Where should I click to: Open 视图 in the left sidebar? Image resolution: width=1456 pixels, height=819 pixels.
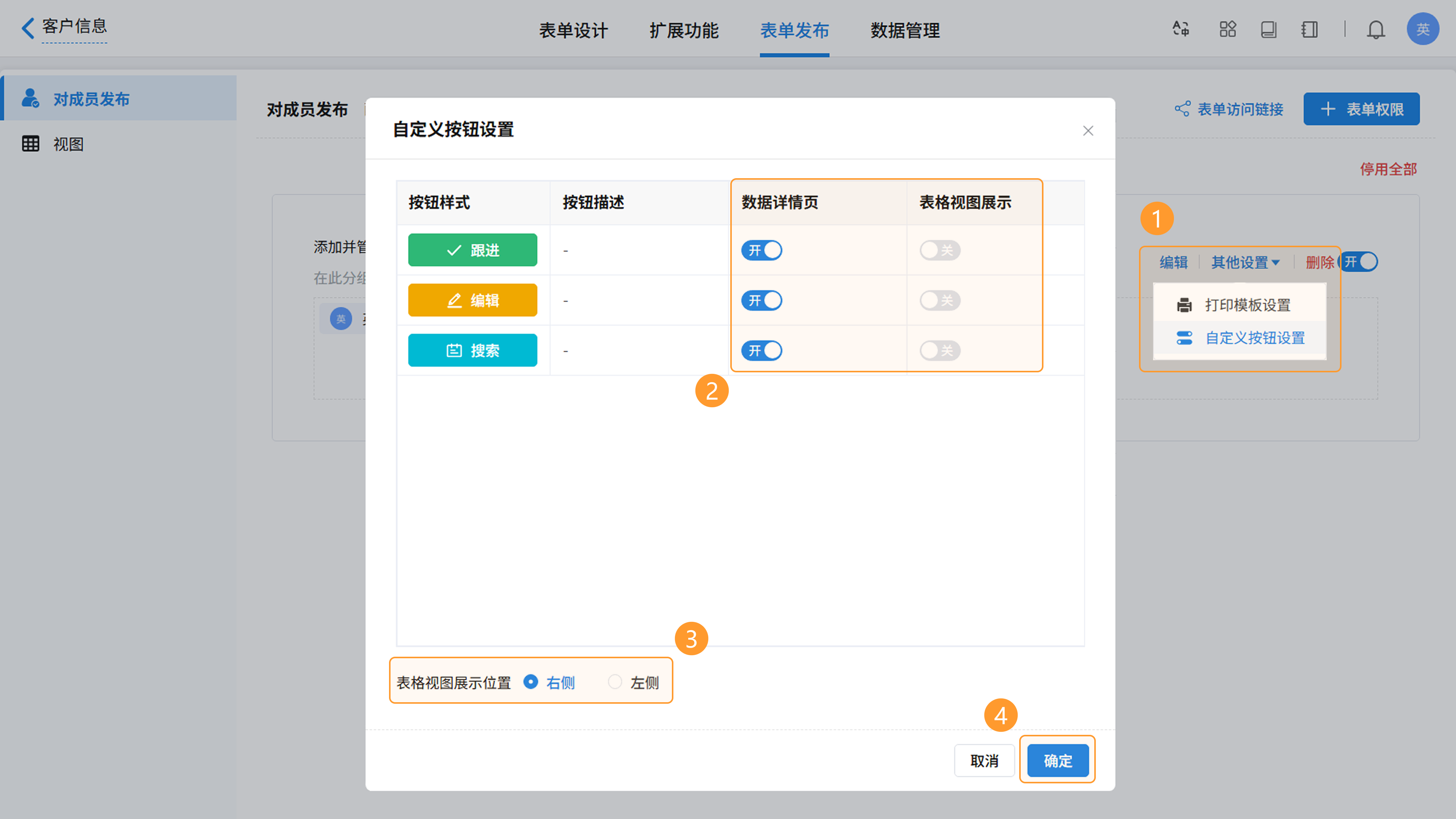pyautogui.click(x=68, y=144)
